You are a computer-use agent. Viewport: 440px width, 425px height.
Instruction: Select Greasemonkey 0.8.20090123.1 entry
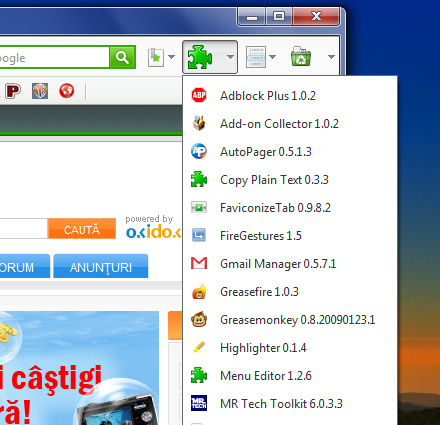point(290,320)
